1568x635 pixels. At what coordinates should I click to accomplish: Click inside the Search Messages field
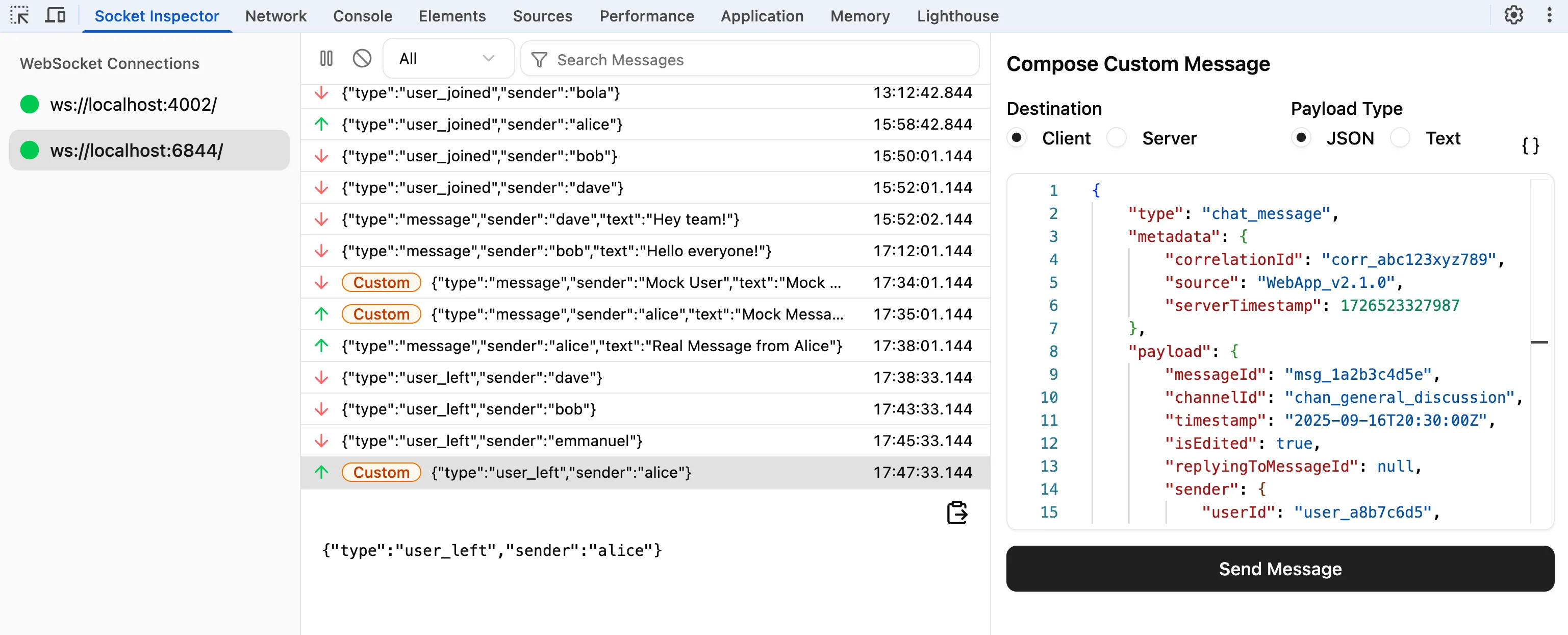click(700, 59)
